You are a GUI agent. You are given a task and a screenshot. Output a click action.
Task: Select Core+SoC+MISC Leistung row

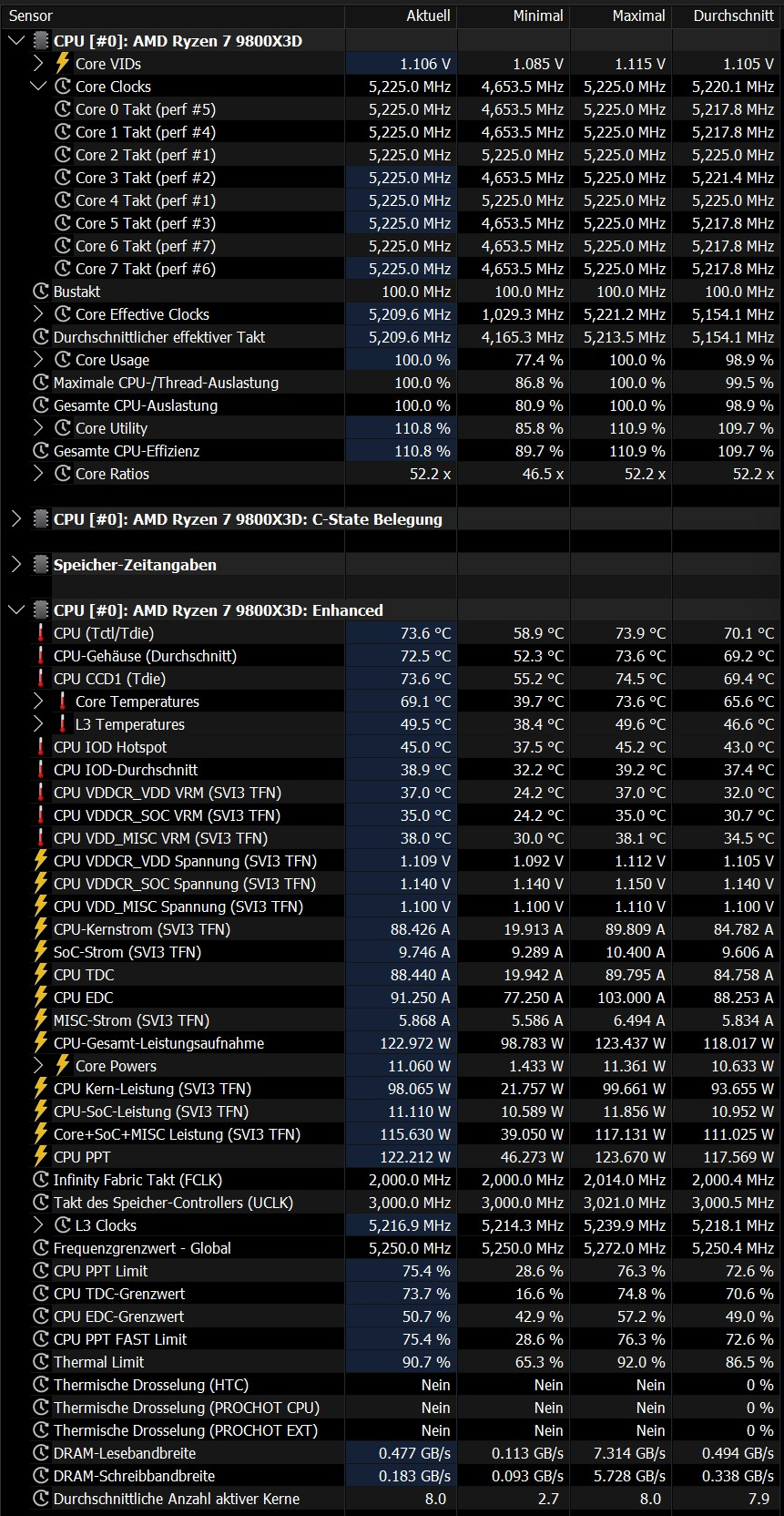[x=392, y=1134]
